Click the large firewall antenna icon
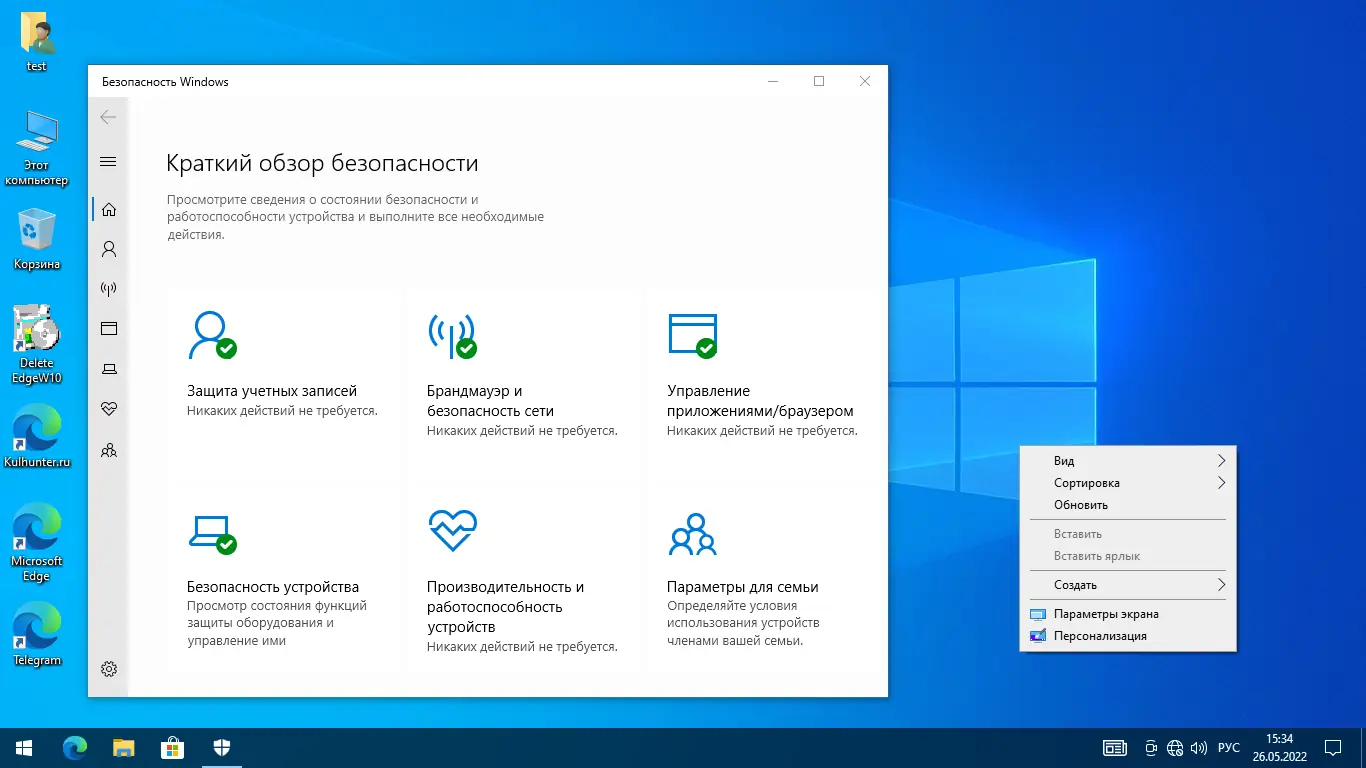Image resolution: width=1366 pixels, height=768 pixels. (452, 335)
